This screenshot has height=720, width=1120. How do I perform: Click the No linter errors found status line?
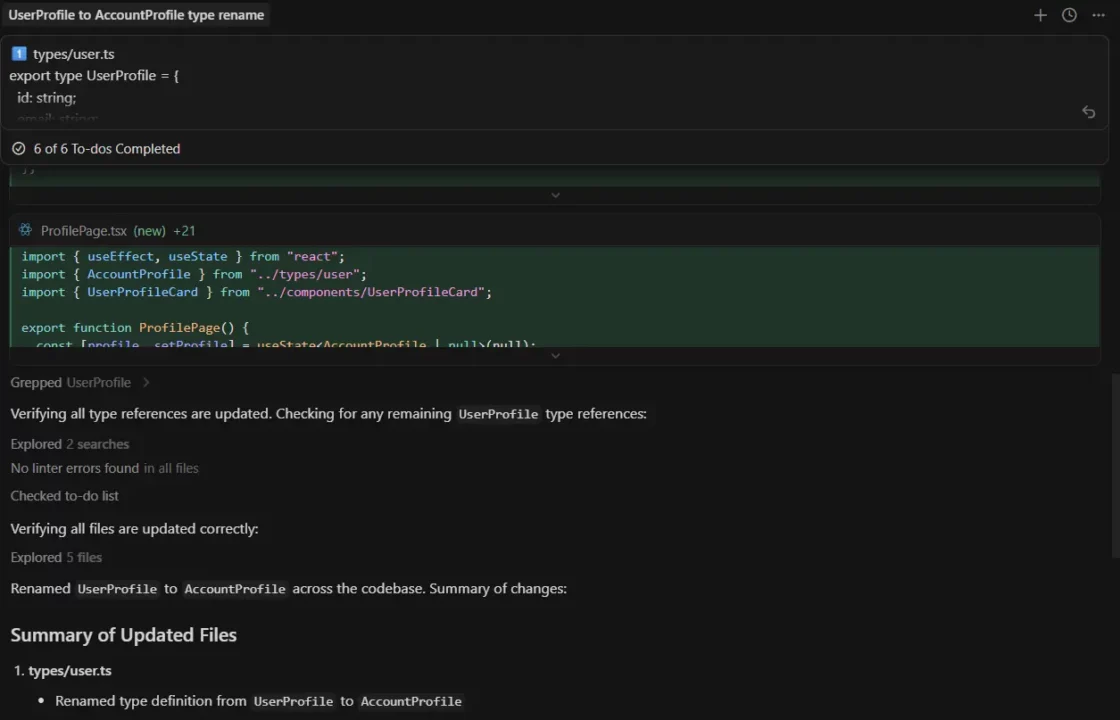104,467
